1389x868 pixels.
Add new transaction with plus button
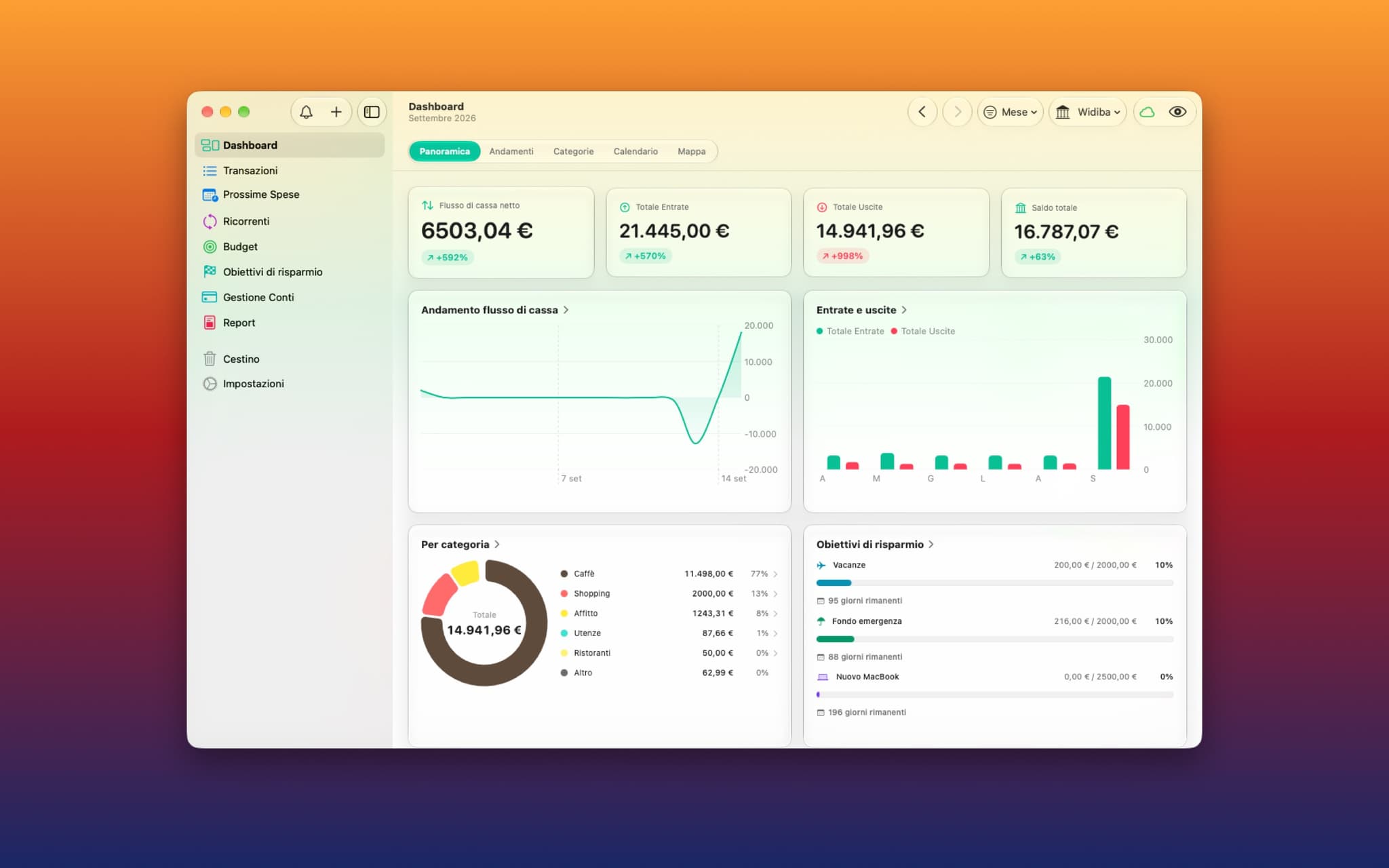pyautogui.click(x=336, y=112)
